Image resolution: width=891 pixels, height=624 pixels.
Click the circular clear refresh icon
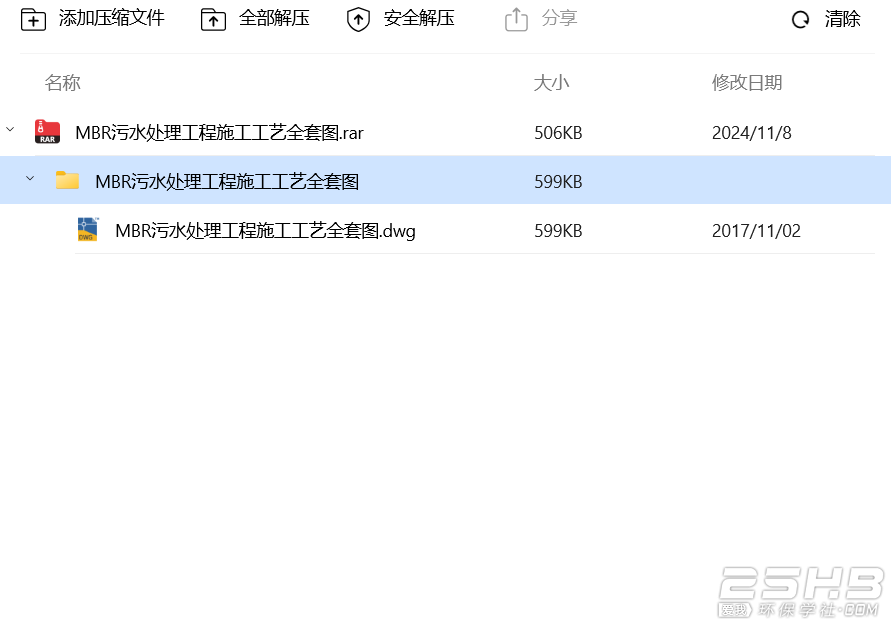coord(800,20)
